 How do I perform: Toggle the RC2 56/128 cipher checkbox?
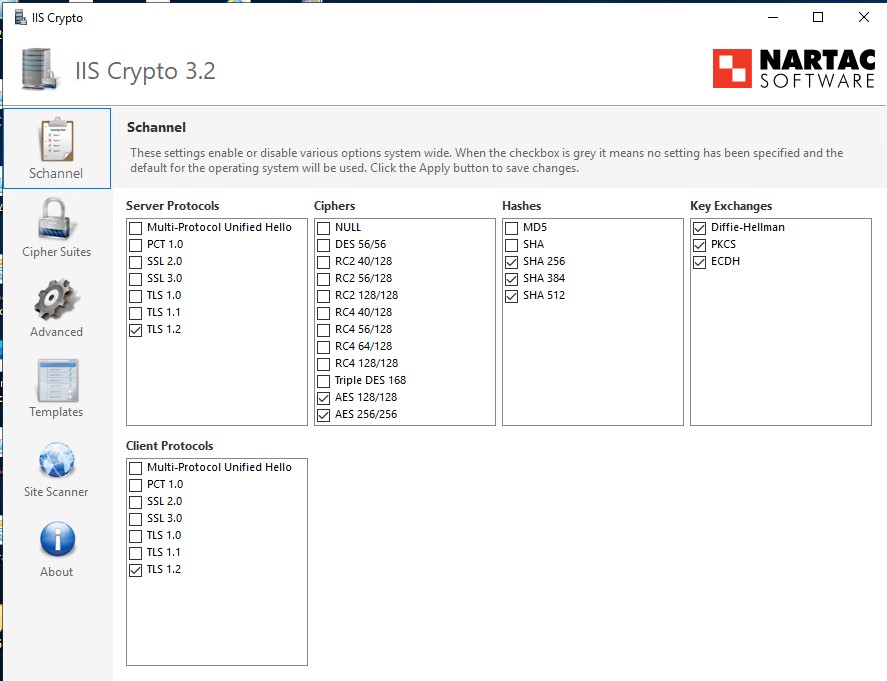(323, 279)
